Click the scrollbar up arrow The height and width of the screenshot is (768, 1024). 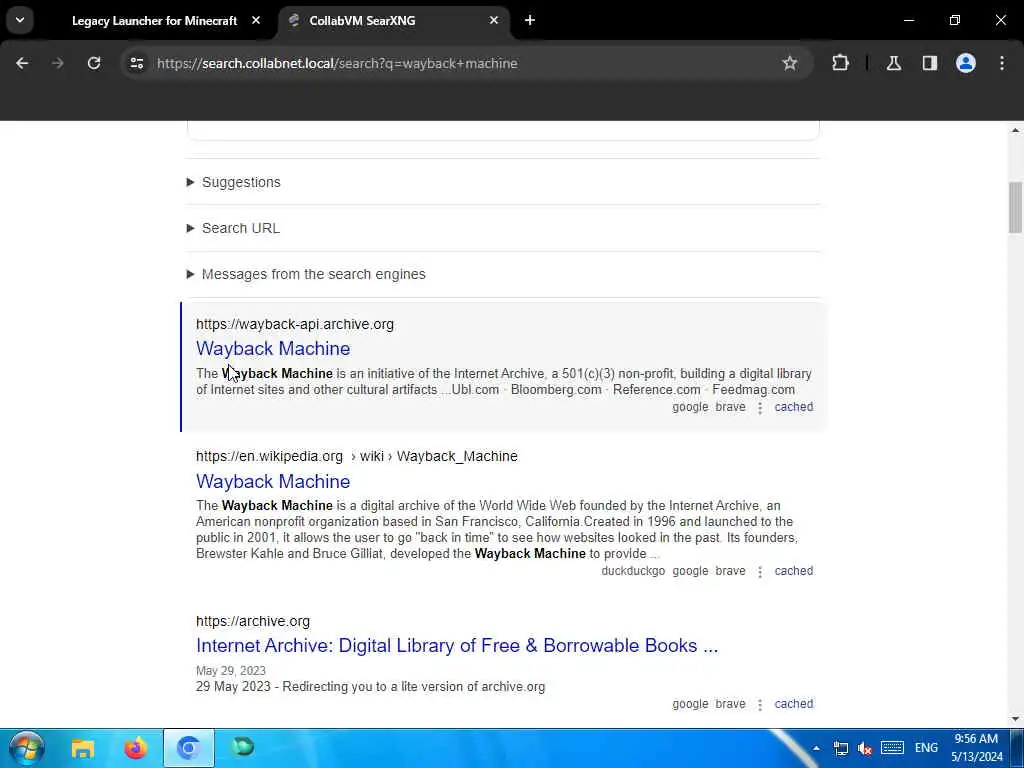(1015, 131)
